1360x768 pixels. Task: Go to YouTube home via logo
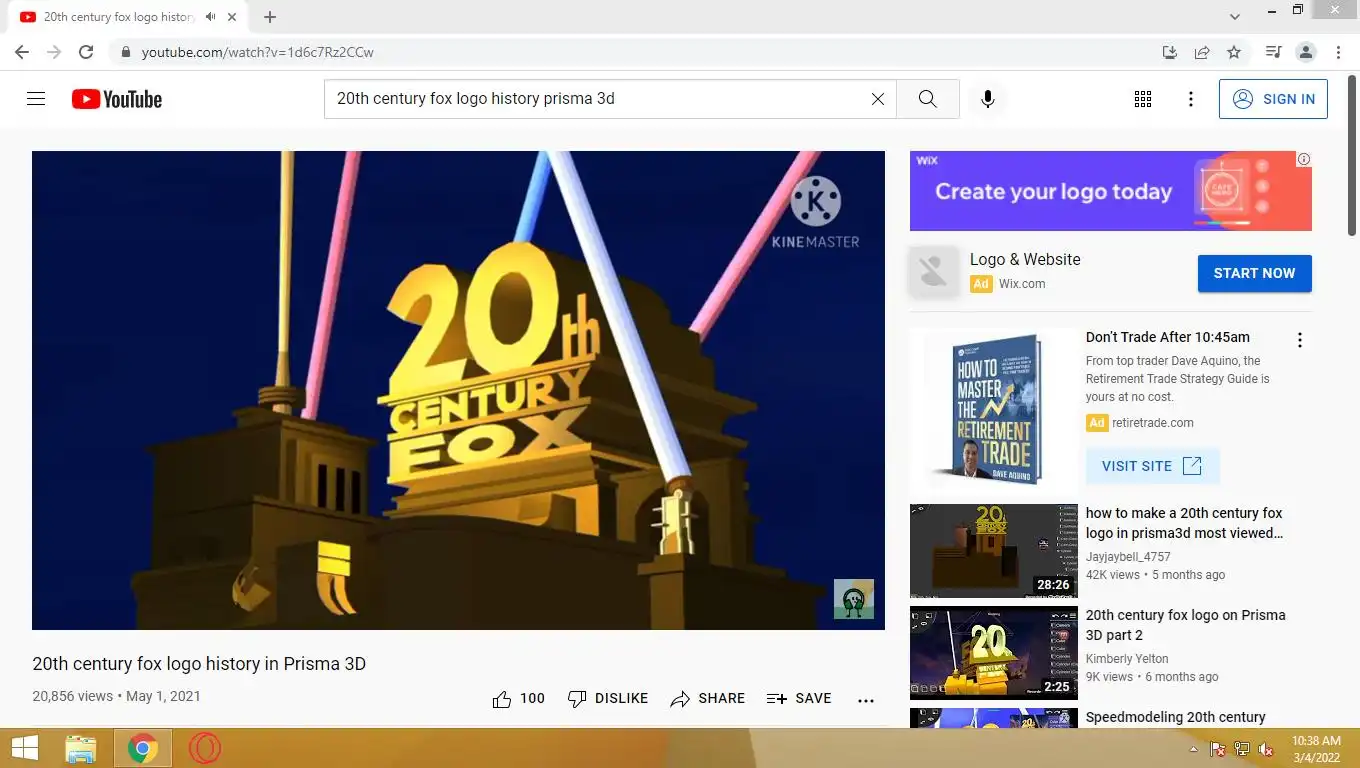(117, 99)
